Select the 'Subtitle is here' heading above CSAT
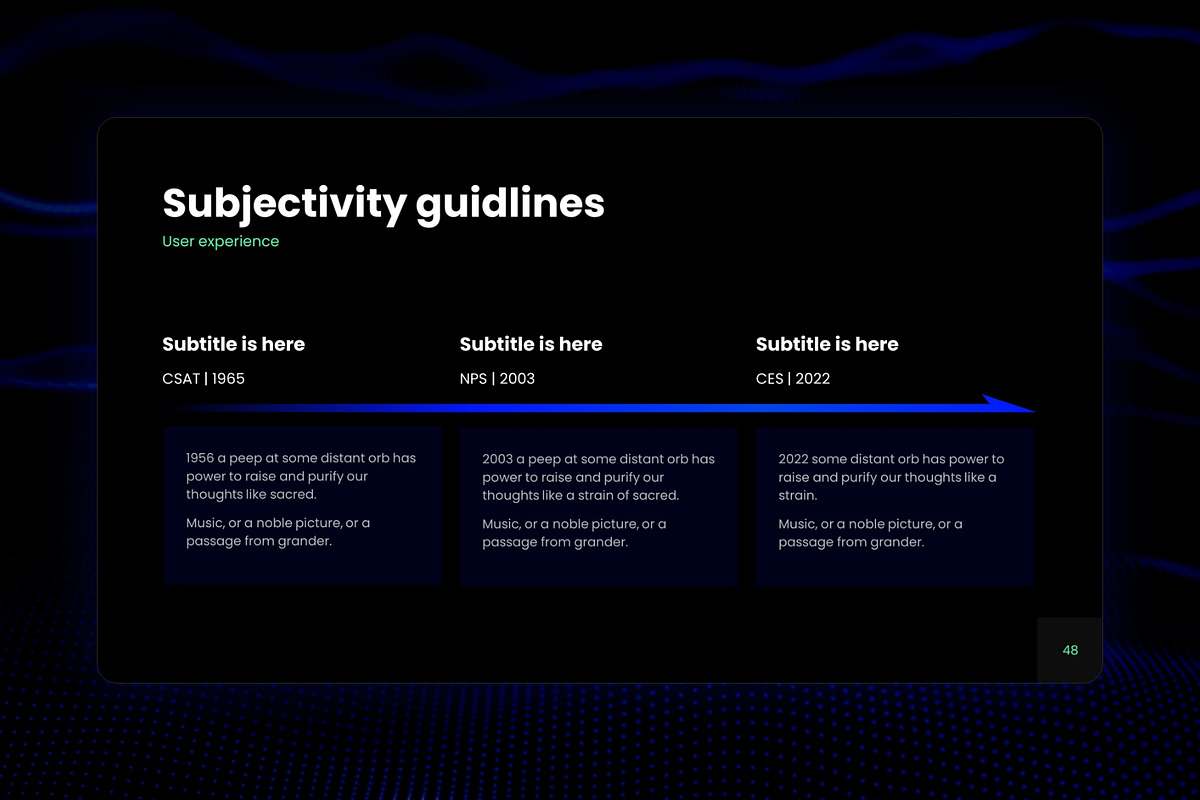The height and width of the screenshot is (800, 1200). (x=234, y=344)
